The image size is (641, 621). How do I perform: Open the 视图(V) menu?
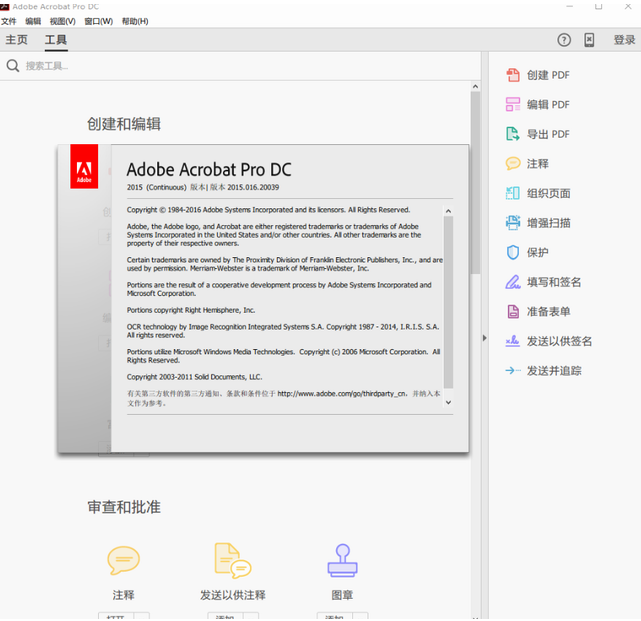[63, 21]
